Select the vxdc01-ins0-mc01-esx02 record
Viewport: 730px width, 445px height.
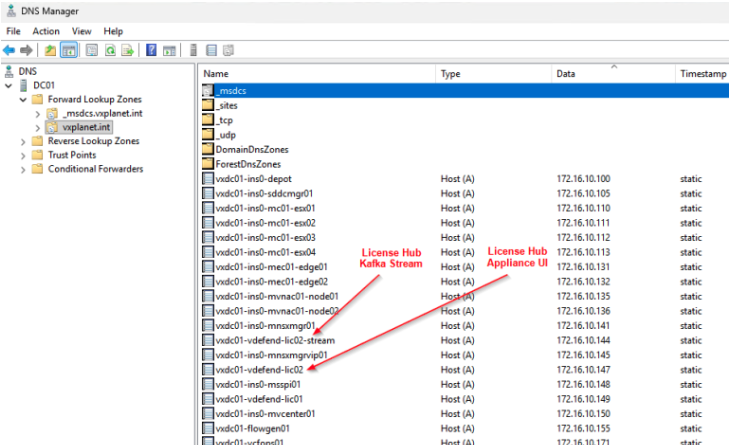click(265, 223)
